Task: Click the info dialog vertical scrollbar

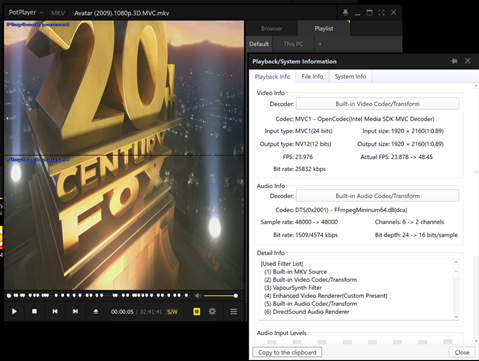Action: click(476, 213)
